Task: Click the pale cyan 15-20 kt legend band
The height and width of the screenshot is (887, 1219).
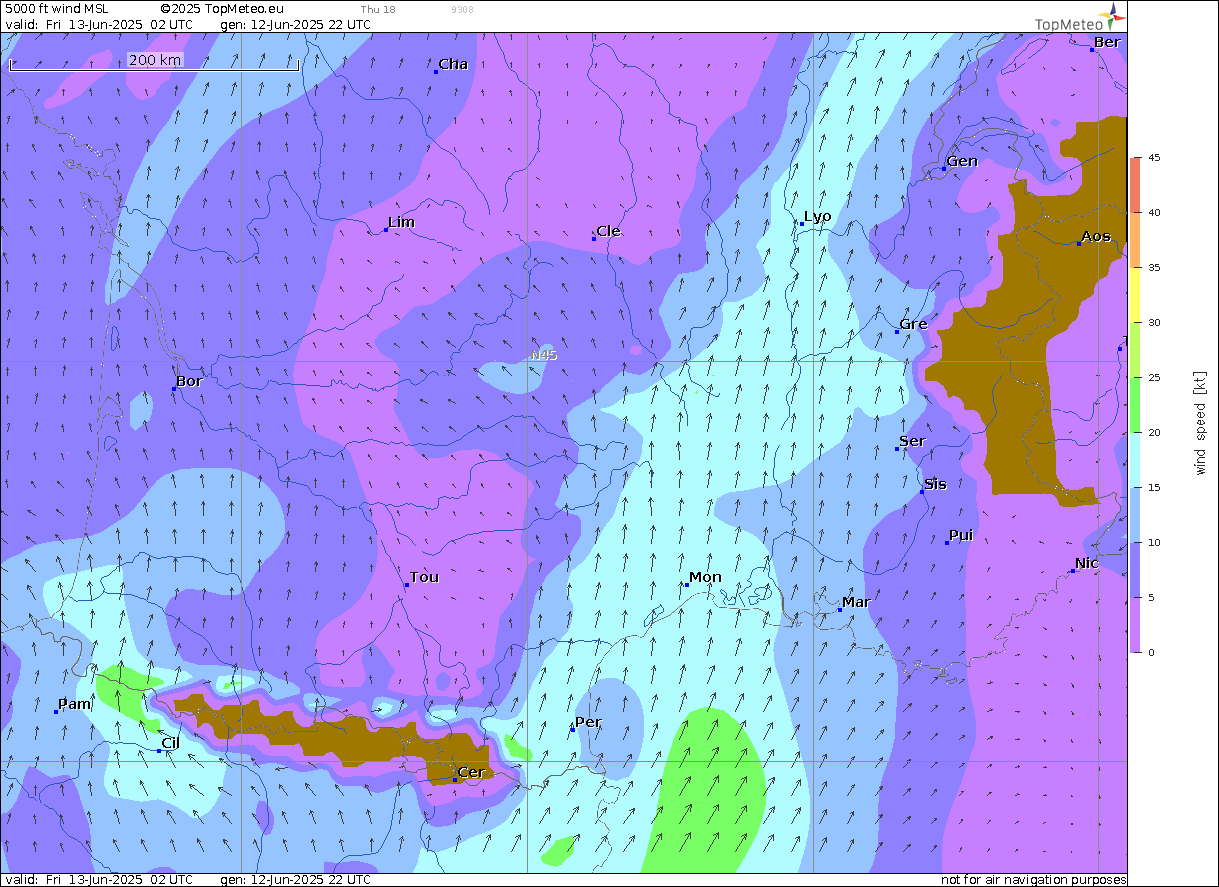Action: click(x=1135, y=460)
